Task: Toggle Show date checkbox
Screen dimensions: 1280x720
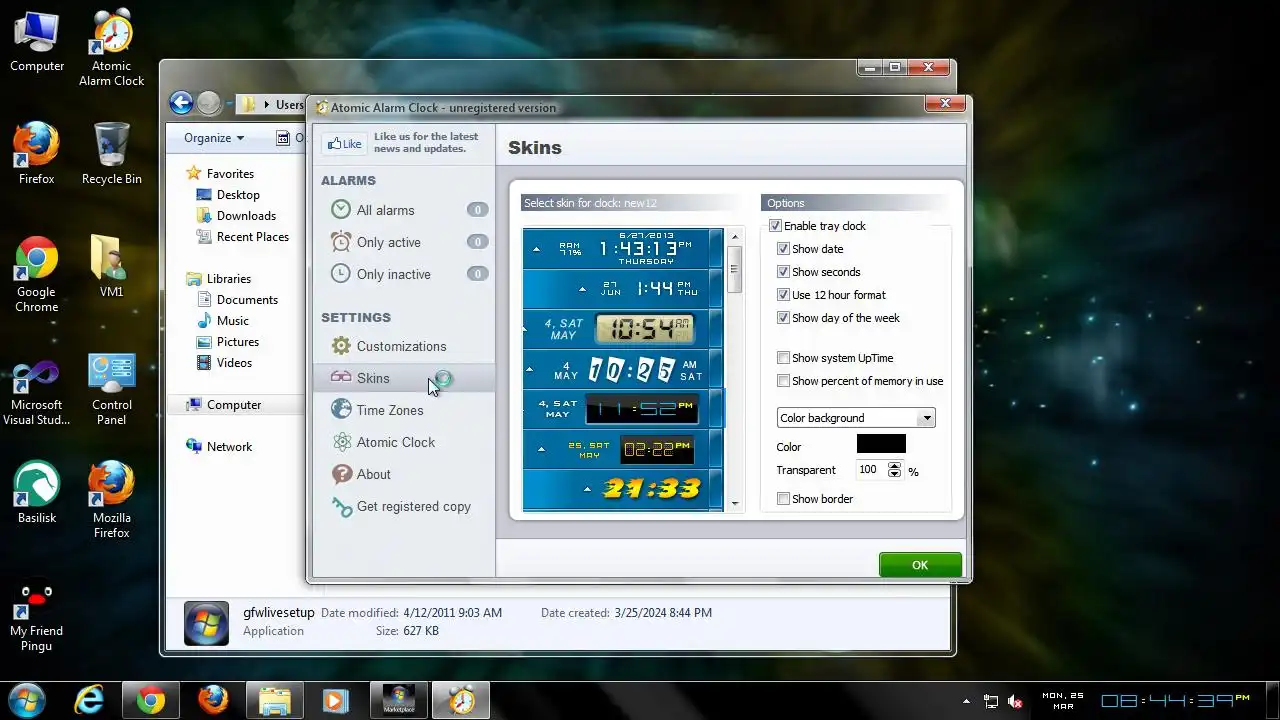Action: (784, 249)
